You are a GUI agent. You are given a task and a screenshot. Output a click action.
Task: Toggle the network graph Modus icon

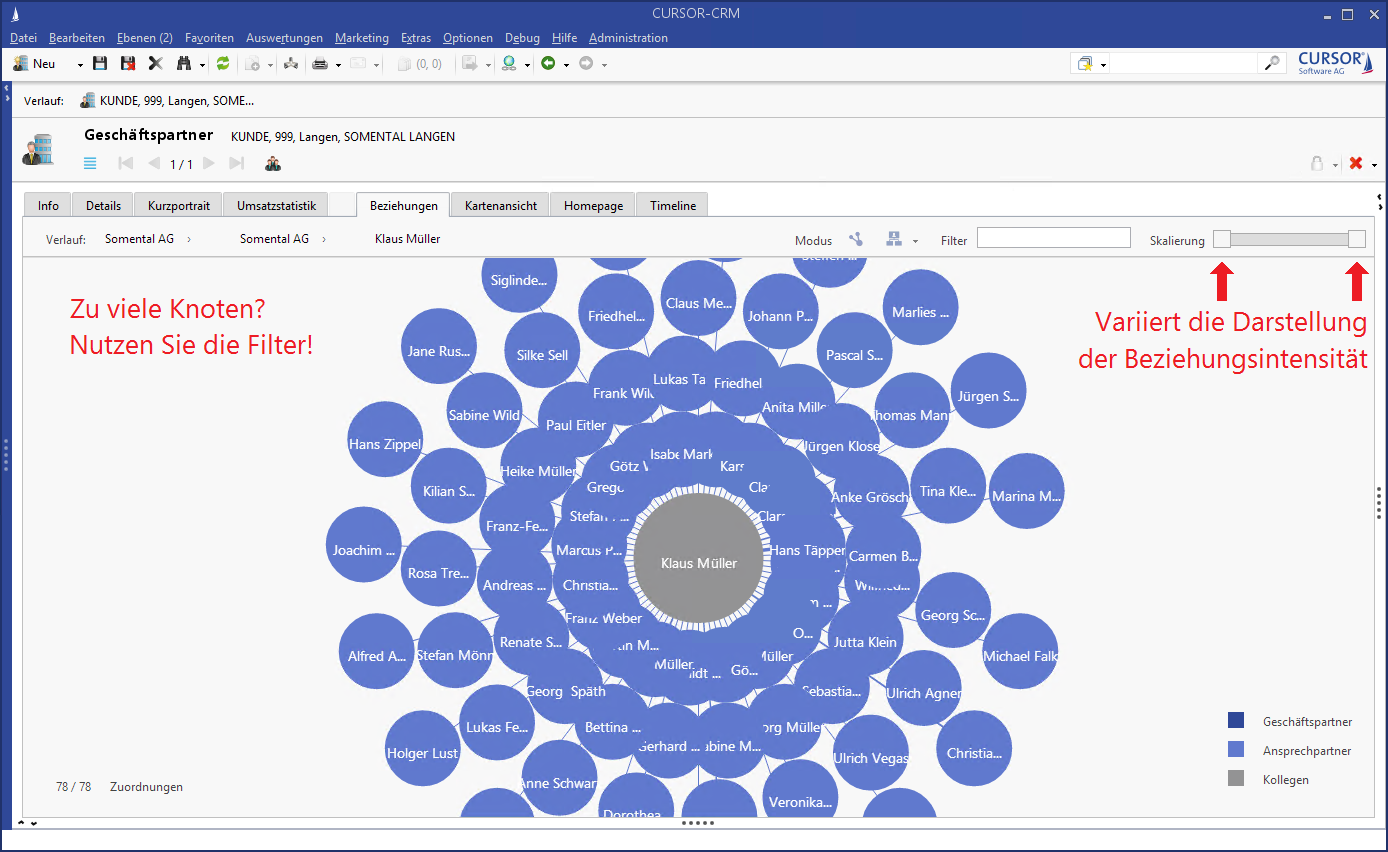tap(856, 239)
